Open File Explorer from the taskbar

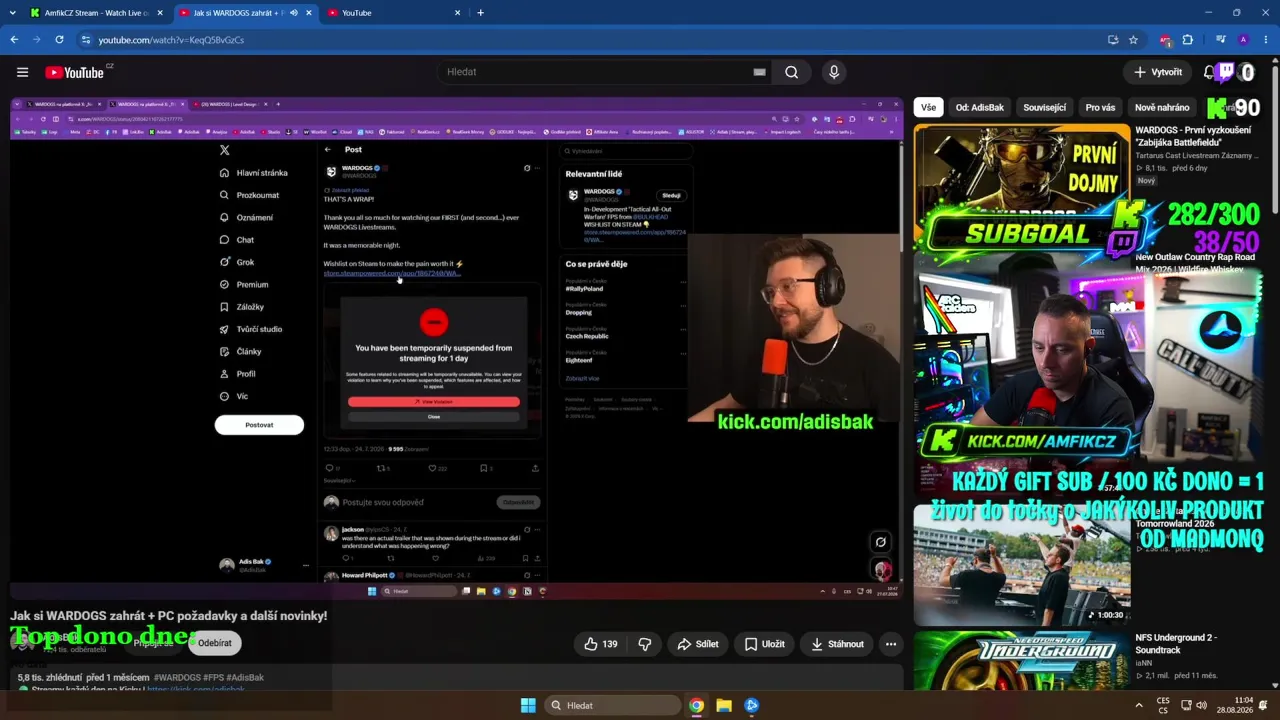coord(724,705)
